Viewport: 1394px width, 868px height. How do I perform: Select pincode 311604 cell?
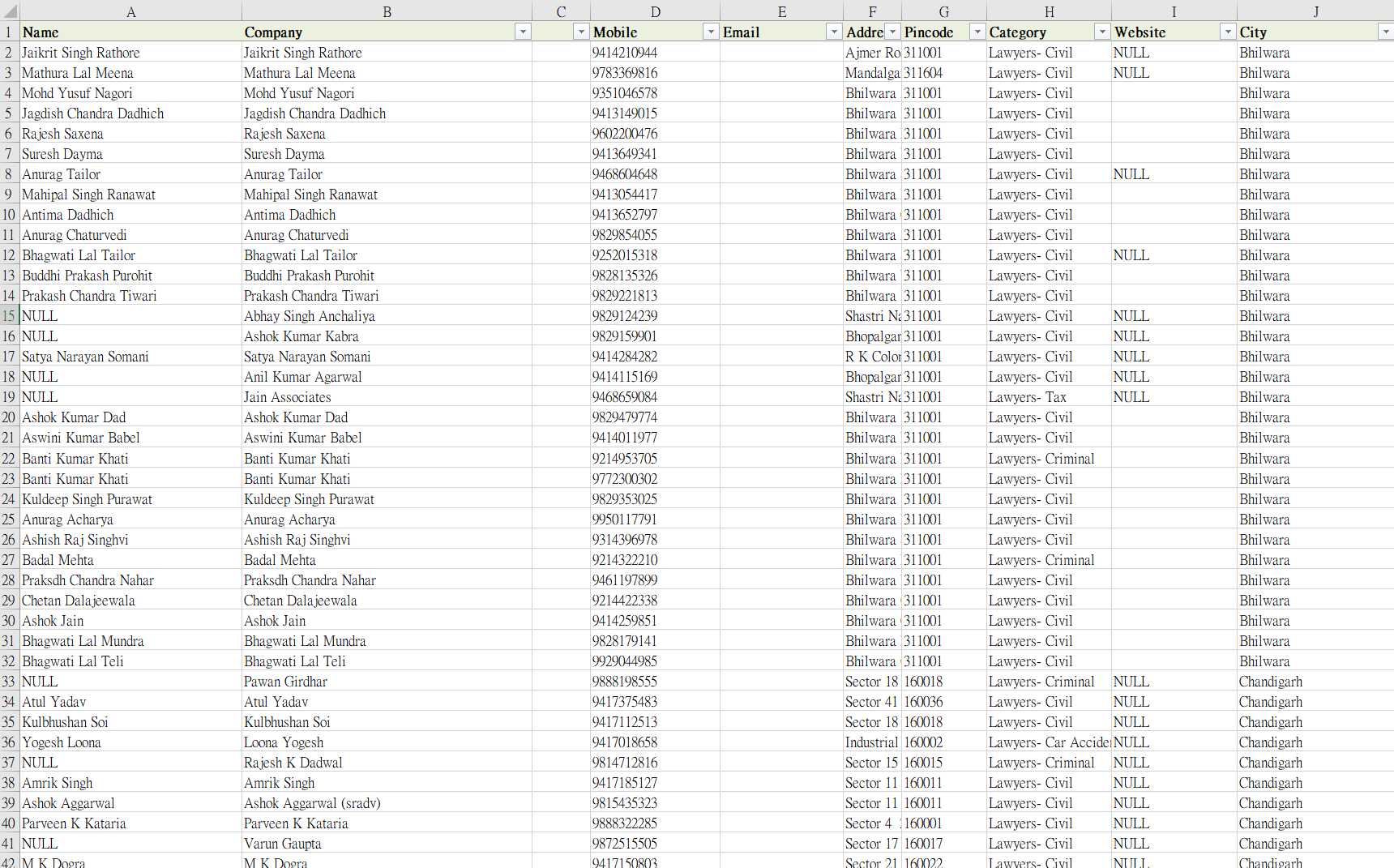tap(944, 73)
